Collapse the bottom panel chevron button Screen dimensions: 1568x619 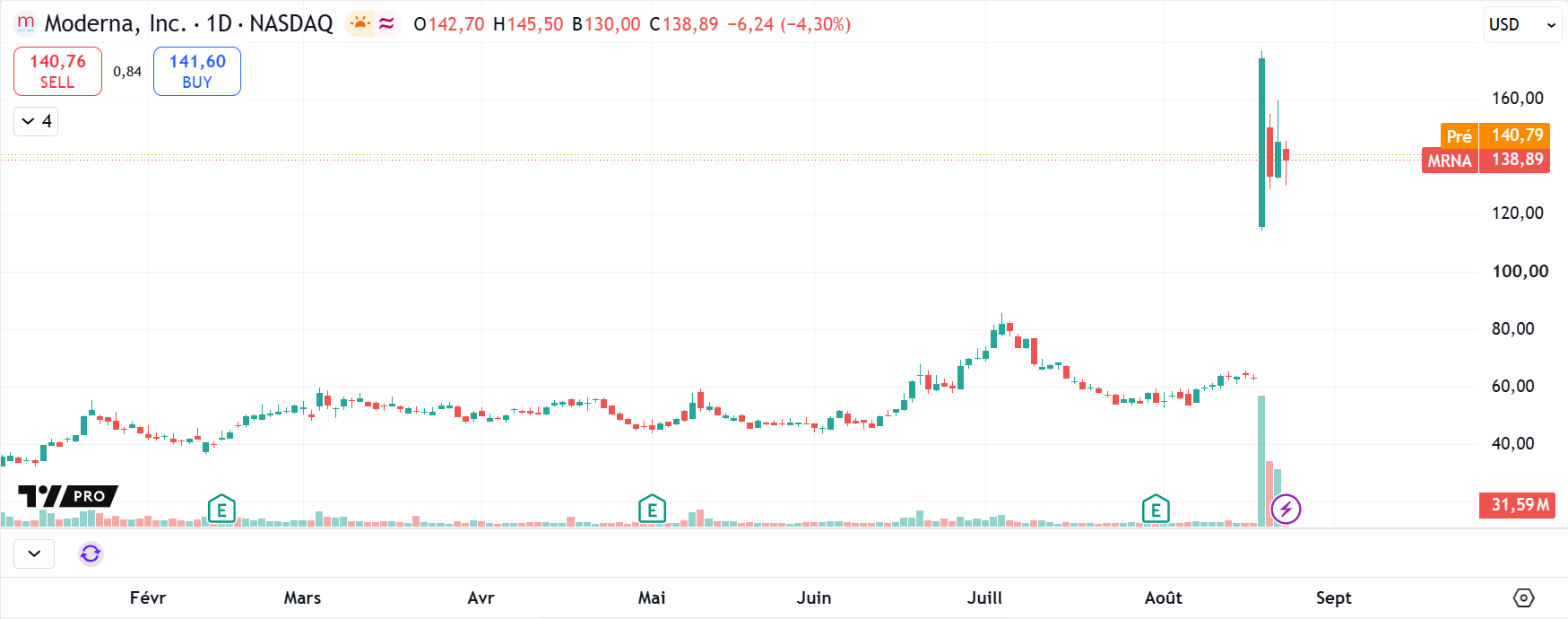pos(34,554)
